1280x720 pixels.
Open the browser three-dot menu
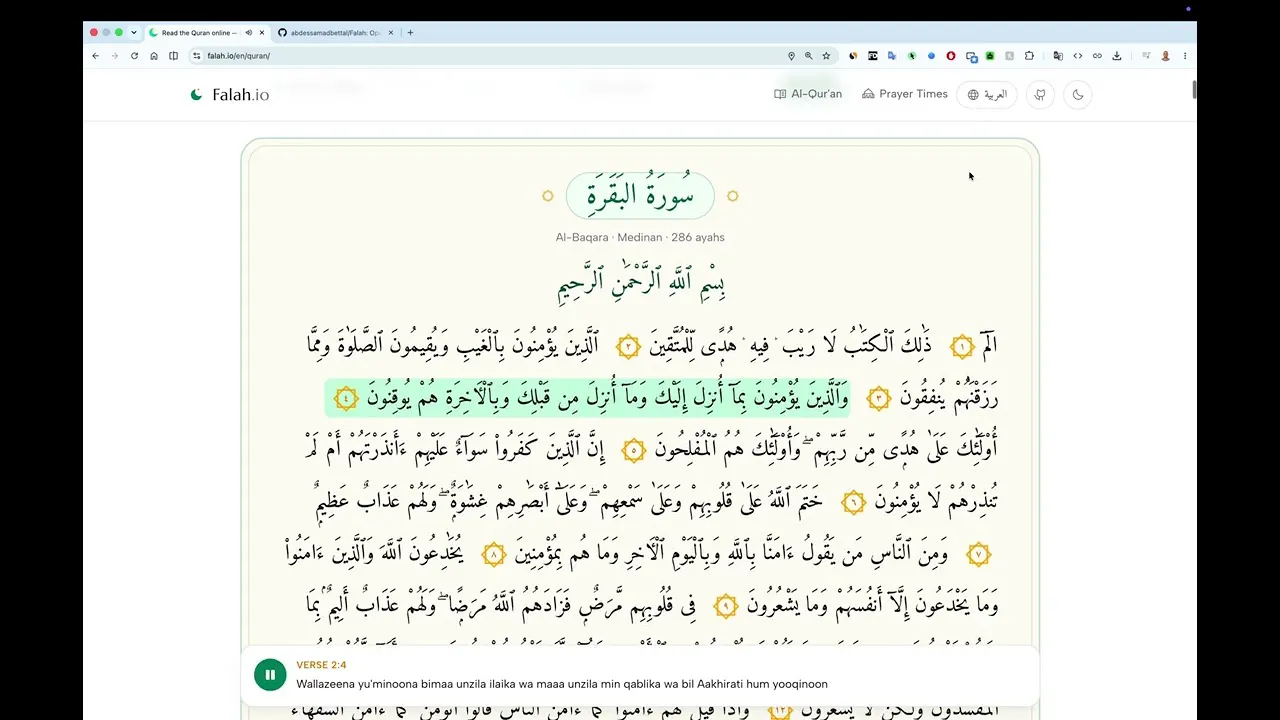click(1185, 56)
